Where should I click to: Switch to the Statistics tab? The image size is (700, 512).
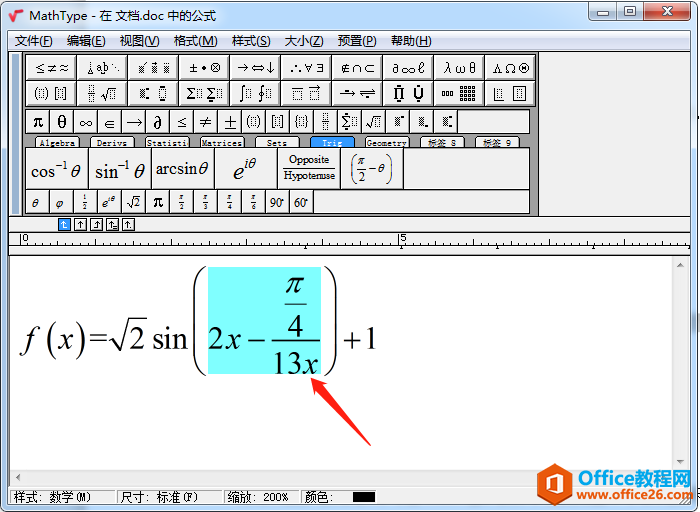pyautogui.click(x=167, y=143)
